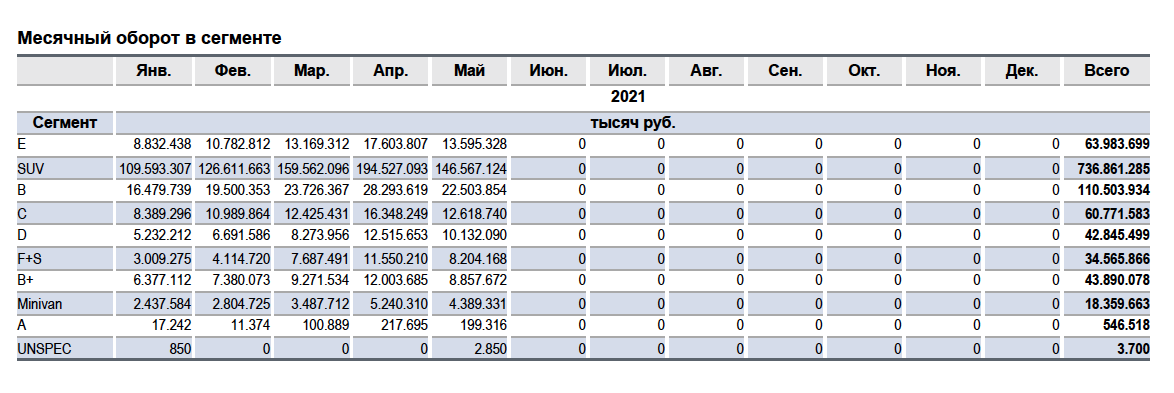
Task: Click the SUV segment row label
Action: tap(31, 169)
